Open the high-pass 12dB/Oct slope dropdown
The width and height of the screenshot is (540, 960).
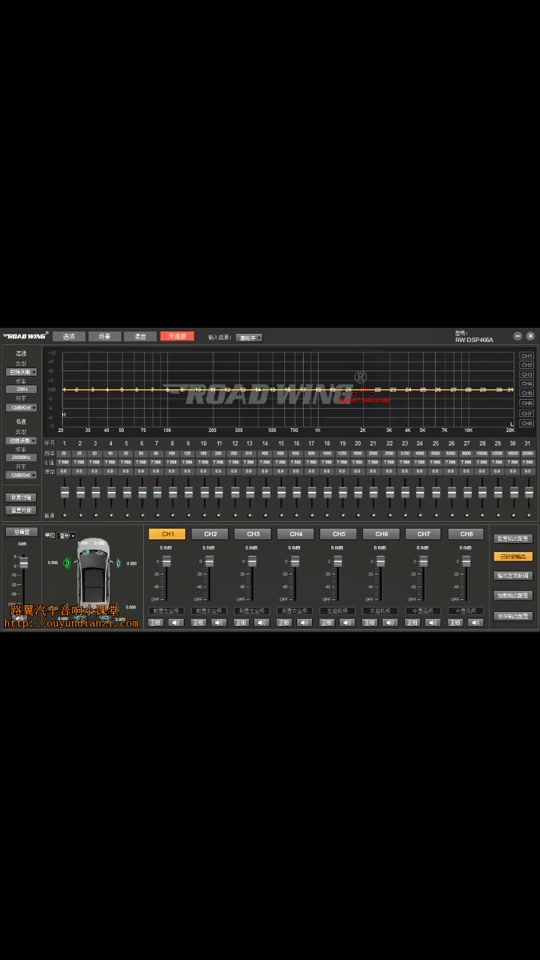point(21,407)
